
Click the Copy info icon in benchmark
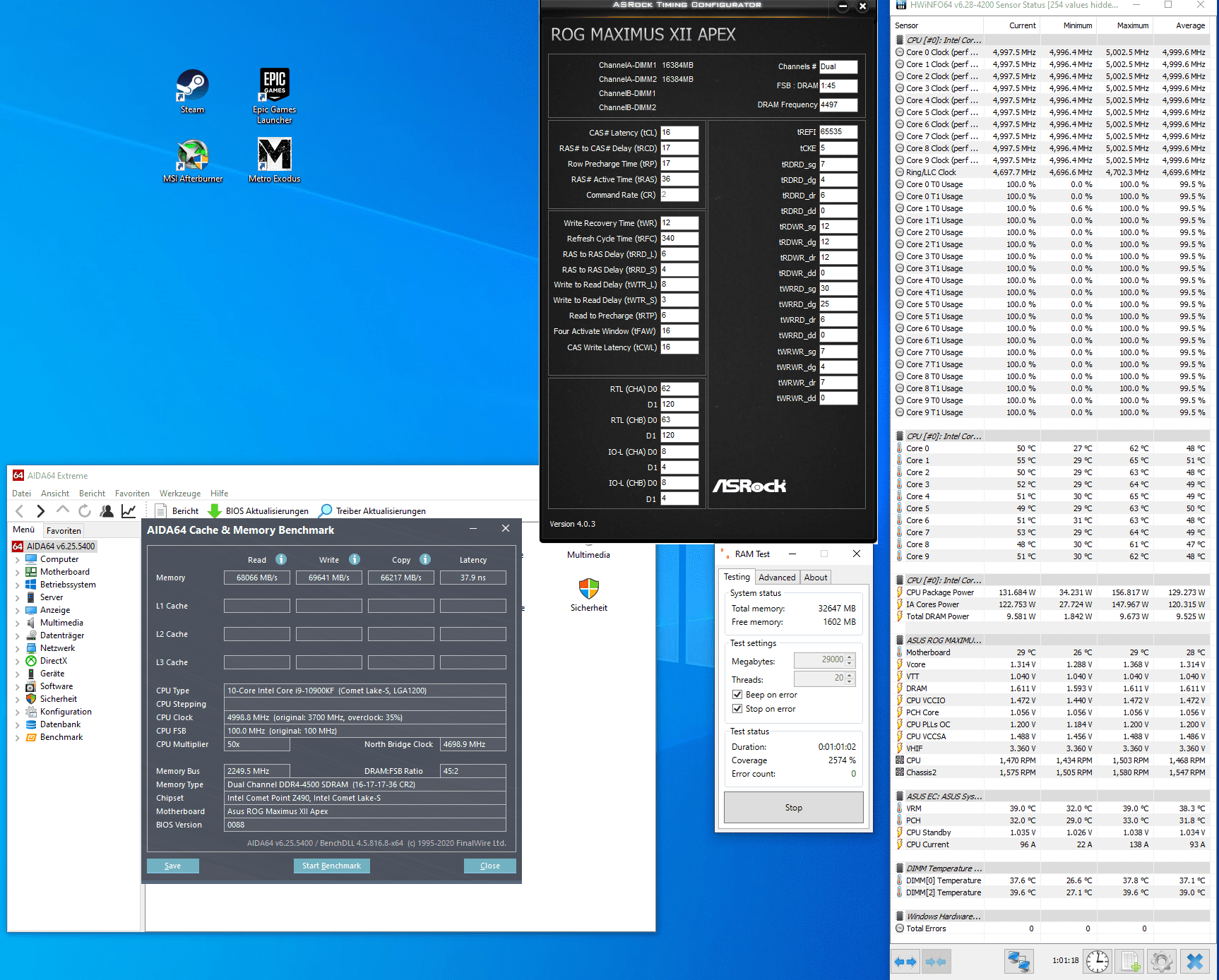coord(425,559)
